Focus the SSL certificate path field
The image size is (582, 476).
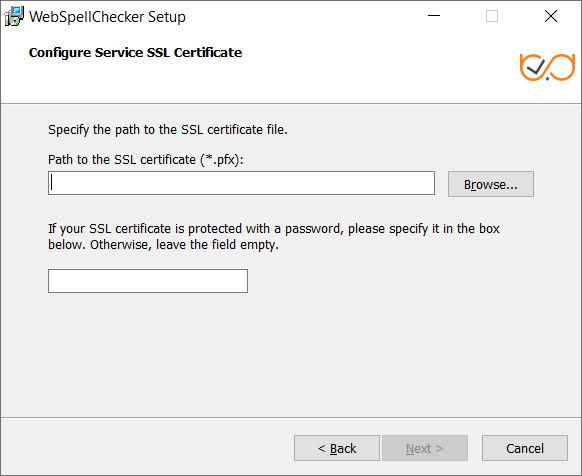click(241, 183)
